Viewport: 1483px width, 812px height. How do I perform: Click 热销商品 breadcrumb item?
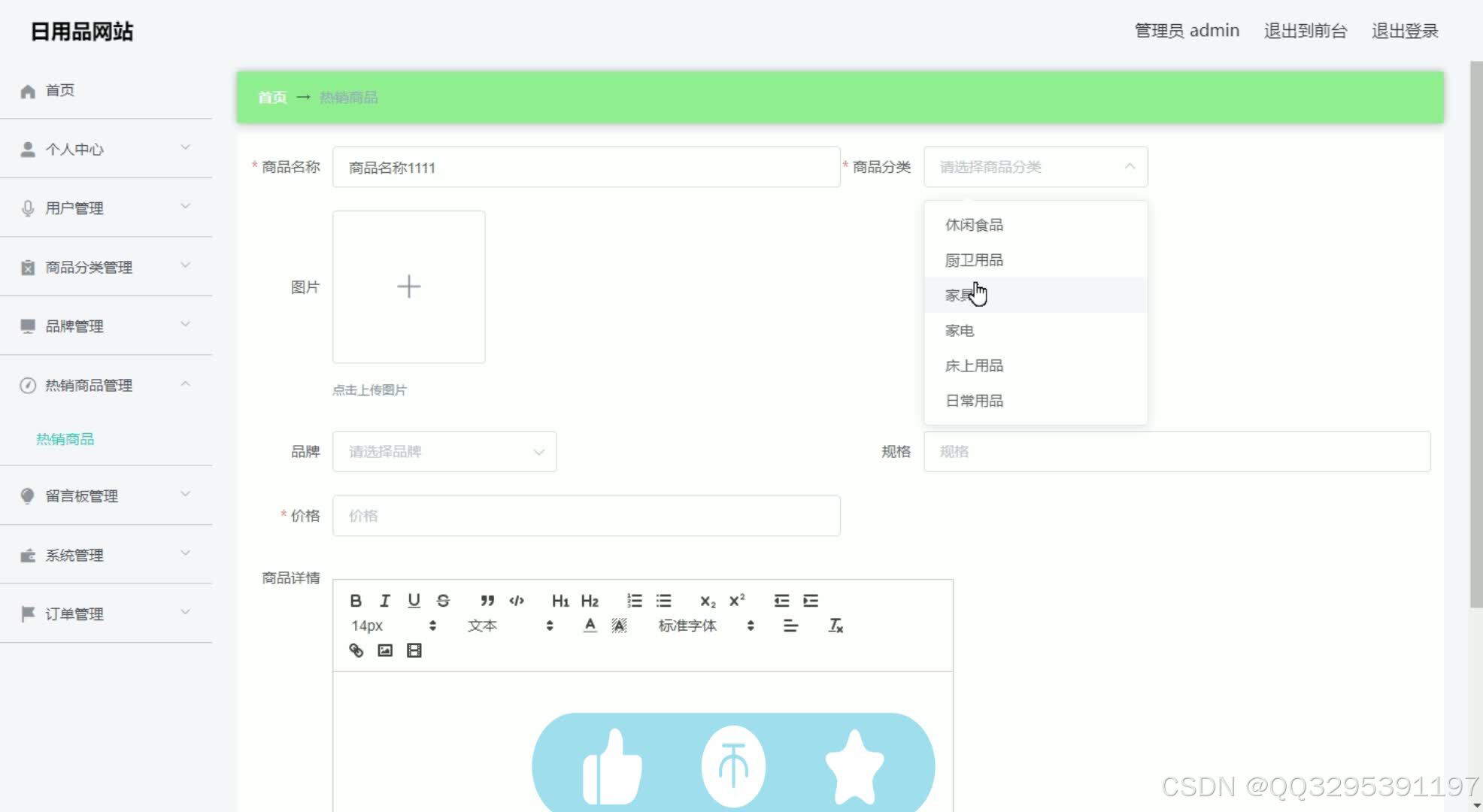pos(349,98)
